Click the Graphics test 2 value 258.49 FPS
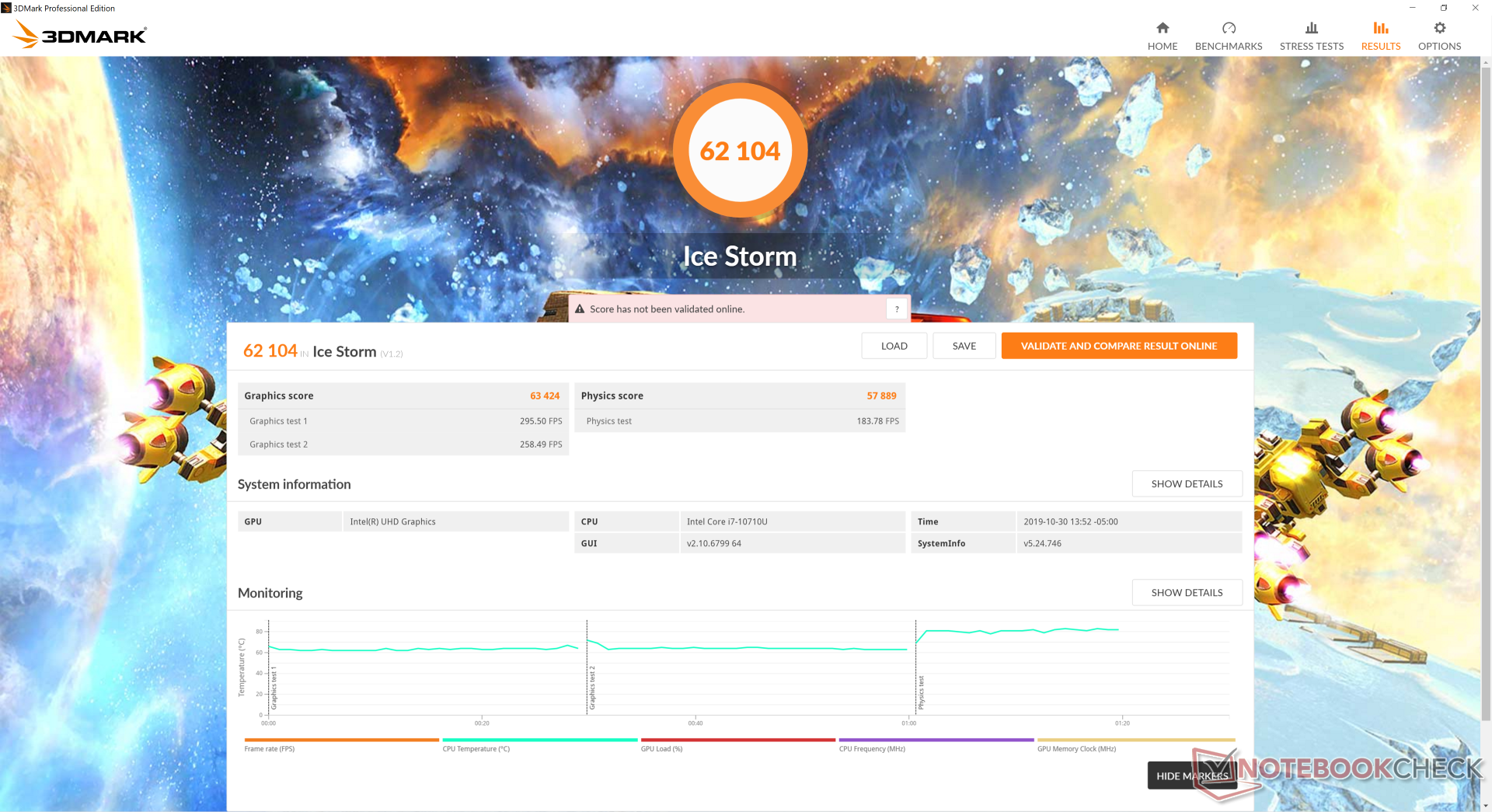The height and width of the screenshot is (812, 1492). (x=541, y=444)
